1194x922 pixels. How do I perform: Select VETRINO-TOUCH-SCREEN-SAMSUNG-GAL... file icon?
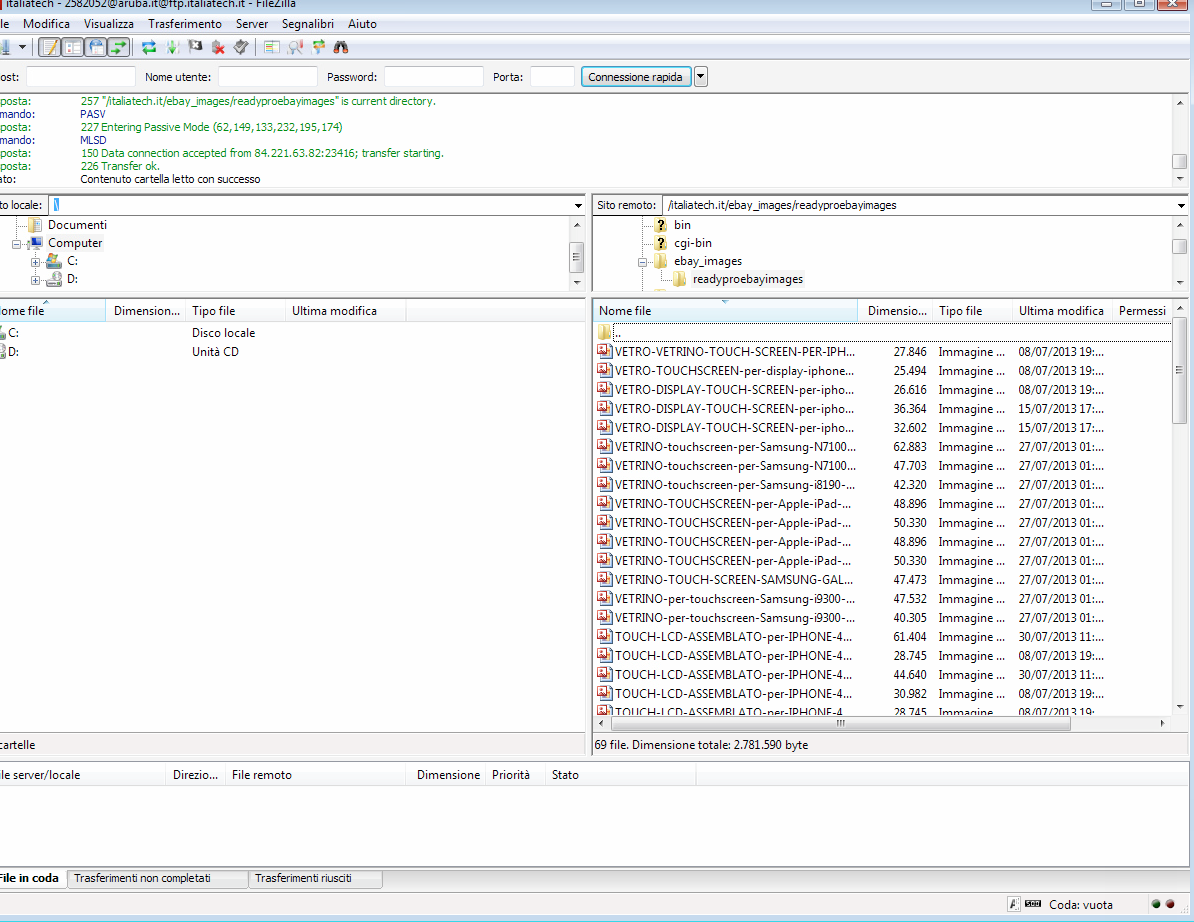(x=605, y=579)
